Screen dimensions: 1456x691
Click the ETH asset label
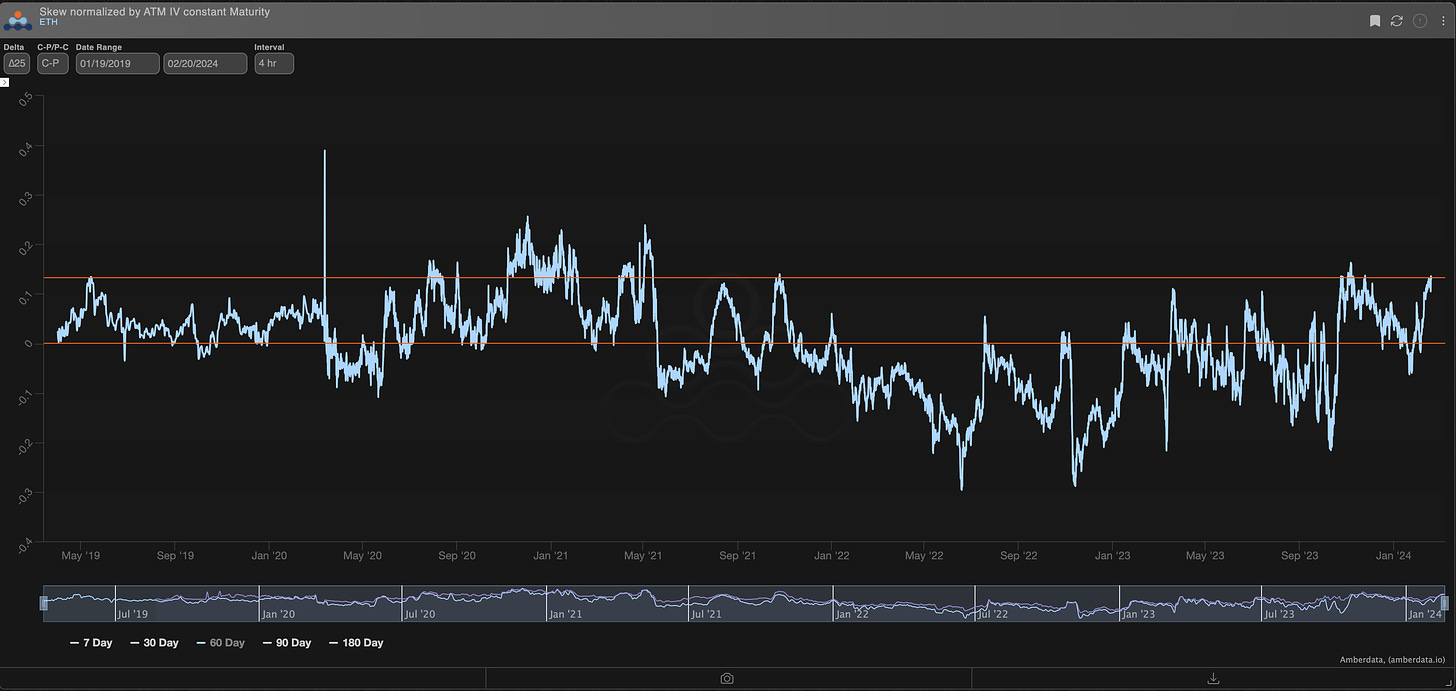point(49,21)
